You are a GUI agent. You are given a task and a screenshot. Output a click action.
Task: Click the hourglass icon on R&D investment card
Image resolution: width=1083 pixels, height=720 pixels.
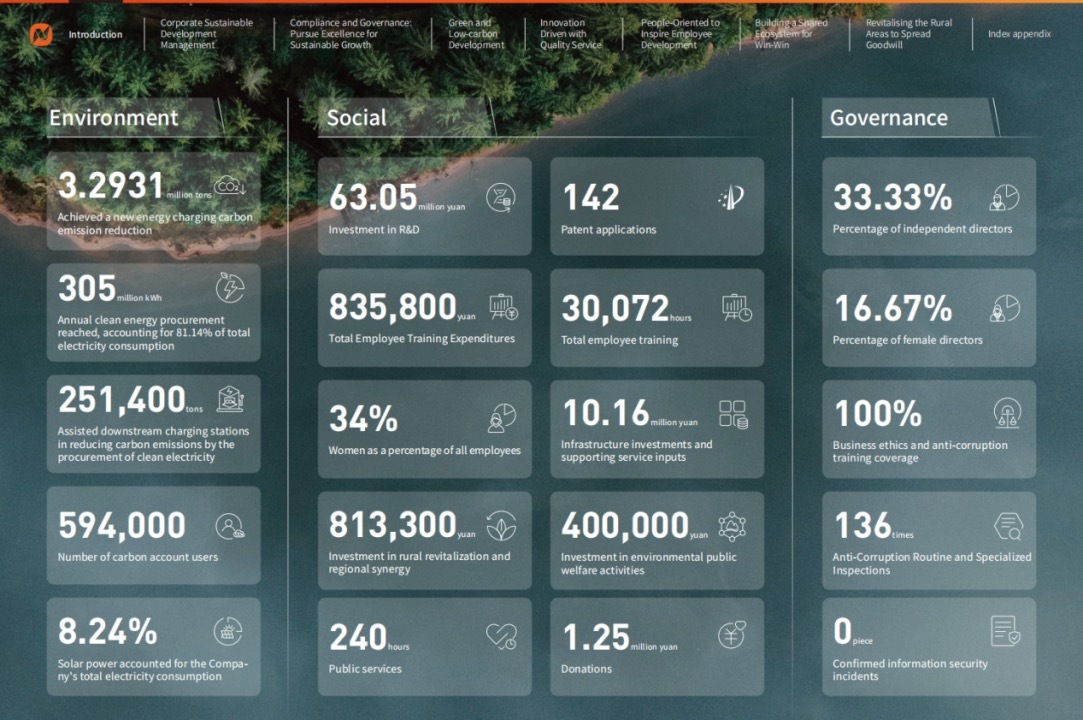pos(501,198)
